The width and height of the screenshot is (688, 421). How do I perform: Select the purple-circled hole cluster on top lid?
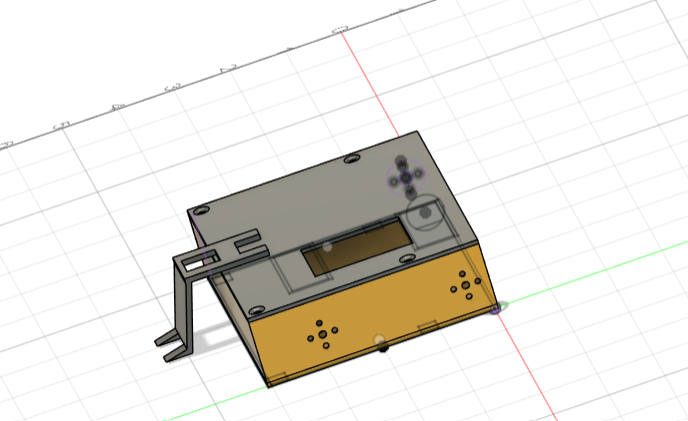pyautogui.click(x=406, y=177)
